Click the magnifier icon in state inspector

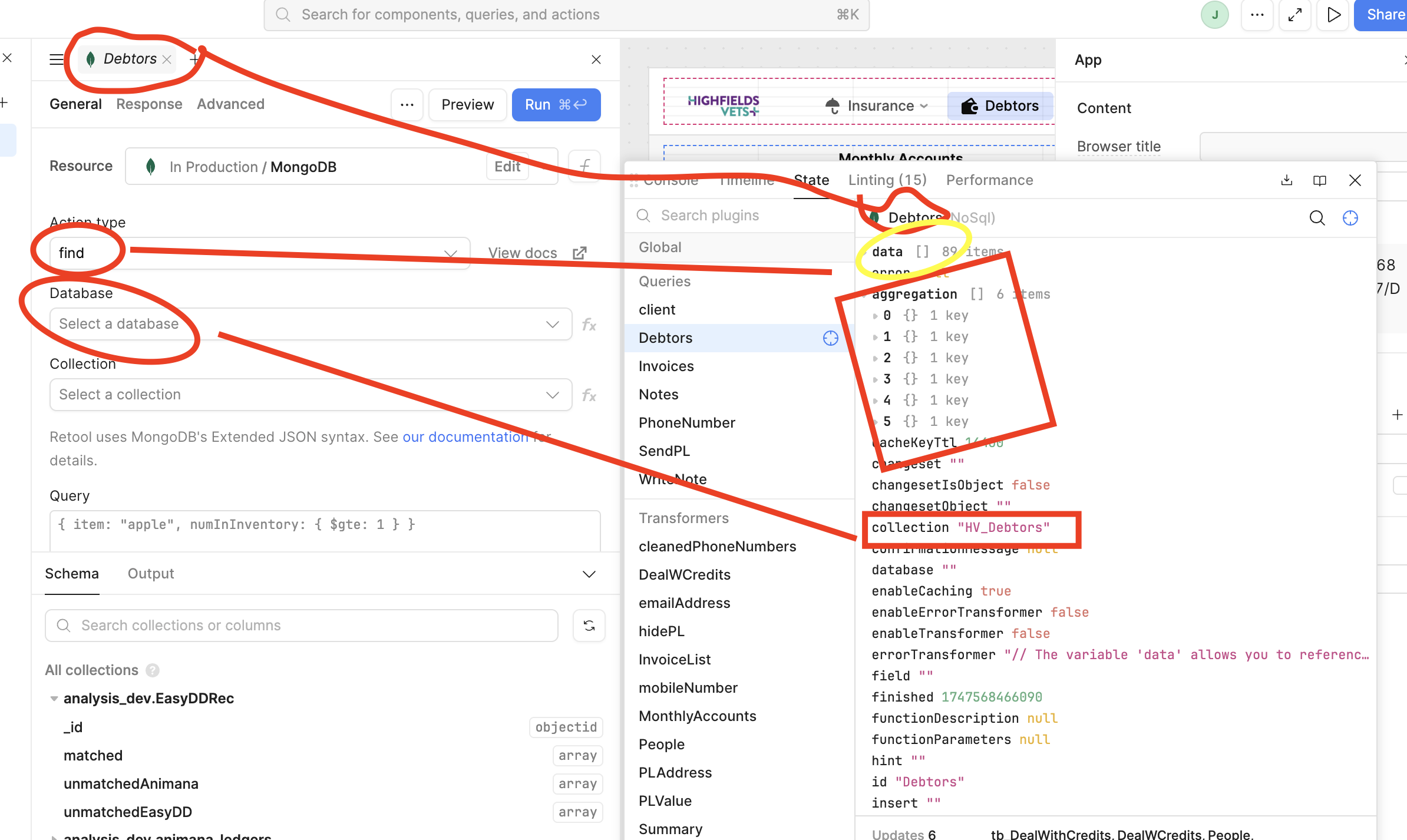point(1317,218)
